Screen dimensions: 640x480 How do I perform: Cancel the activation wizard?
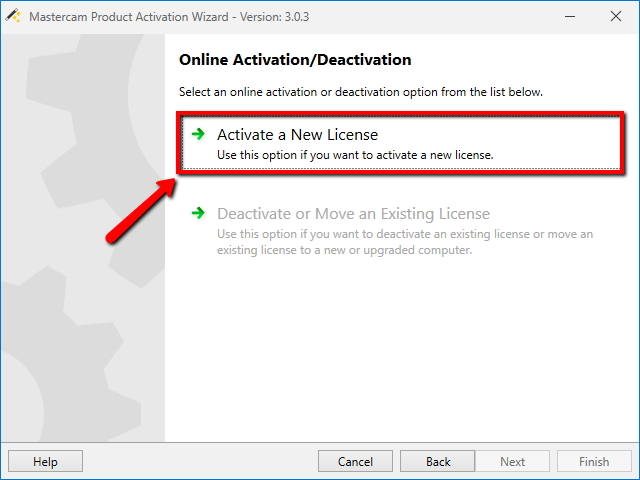(355, 461)
